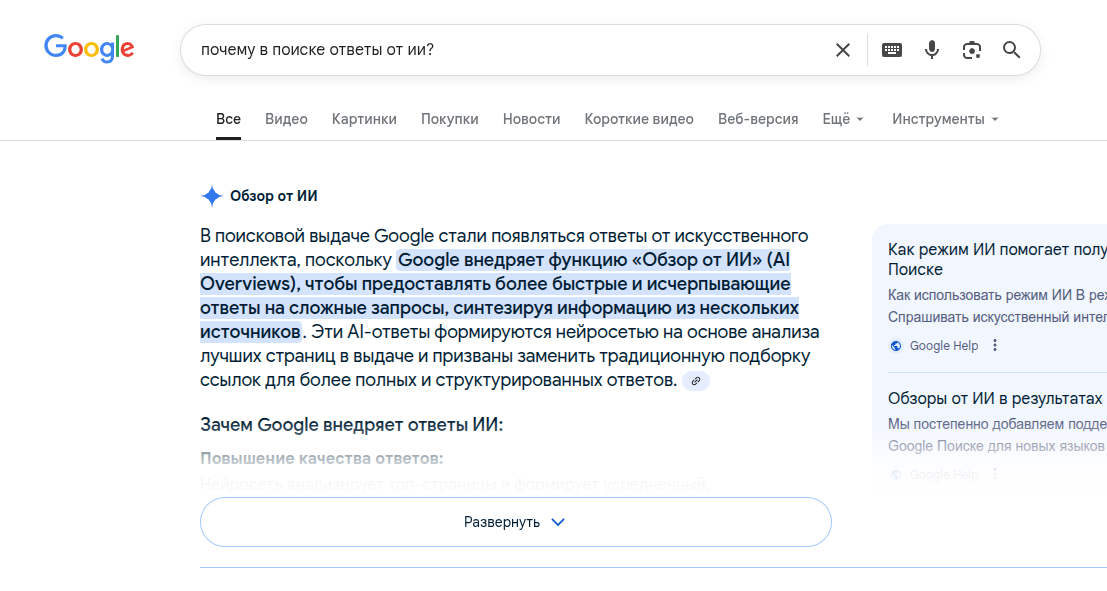This screenshot has height=591, width=1107.
Task: Clear the search query with X icon
Action: tap(843, 50)
